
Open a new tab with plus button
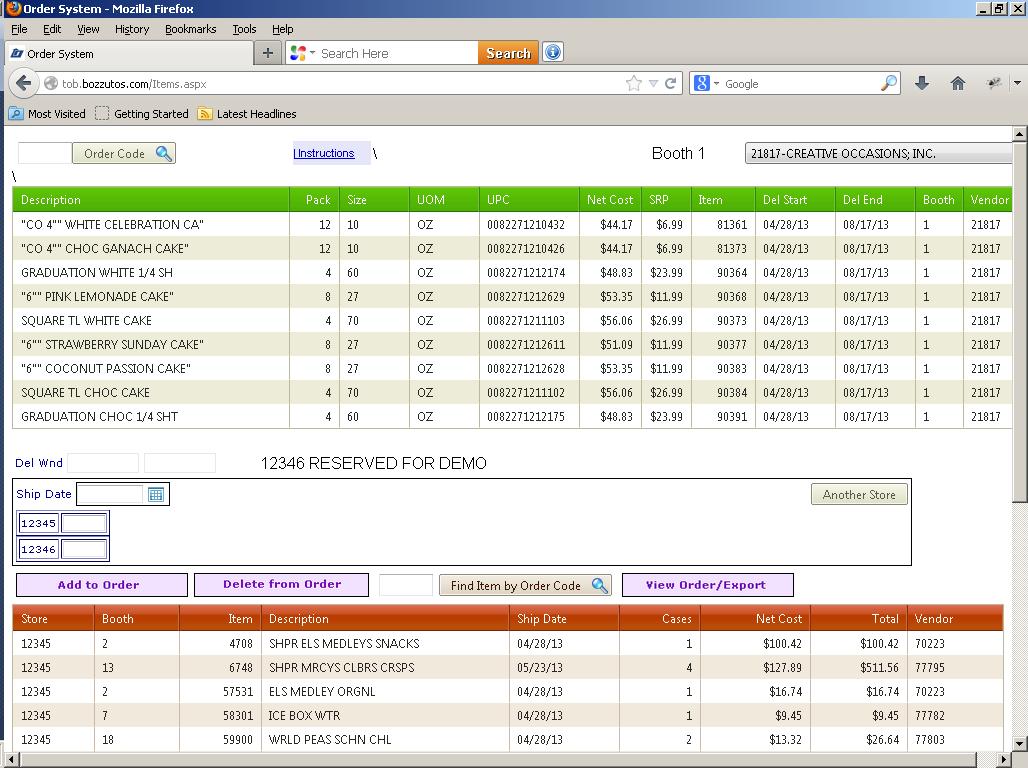pos(267,53)
